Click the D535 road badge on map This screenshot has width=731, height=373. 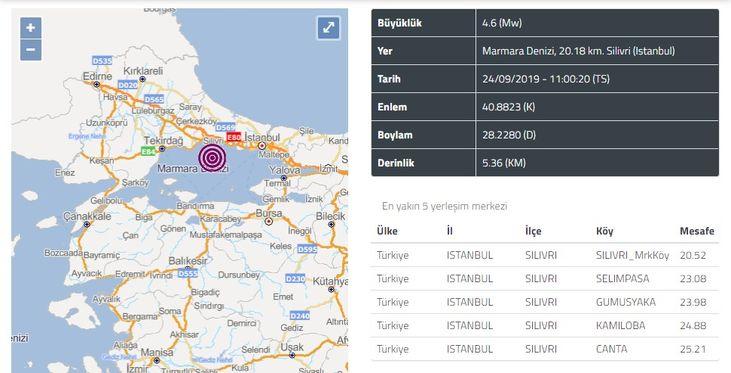tap(102, 61)
